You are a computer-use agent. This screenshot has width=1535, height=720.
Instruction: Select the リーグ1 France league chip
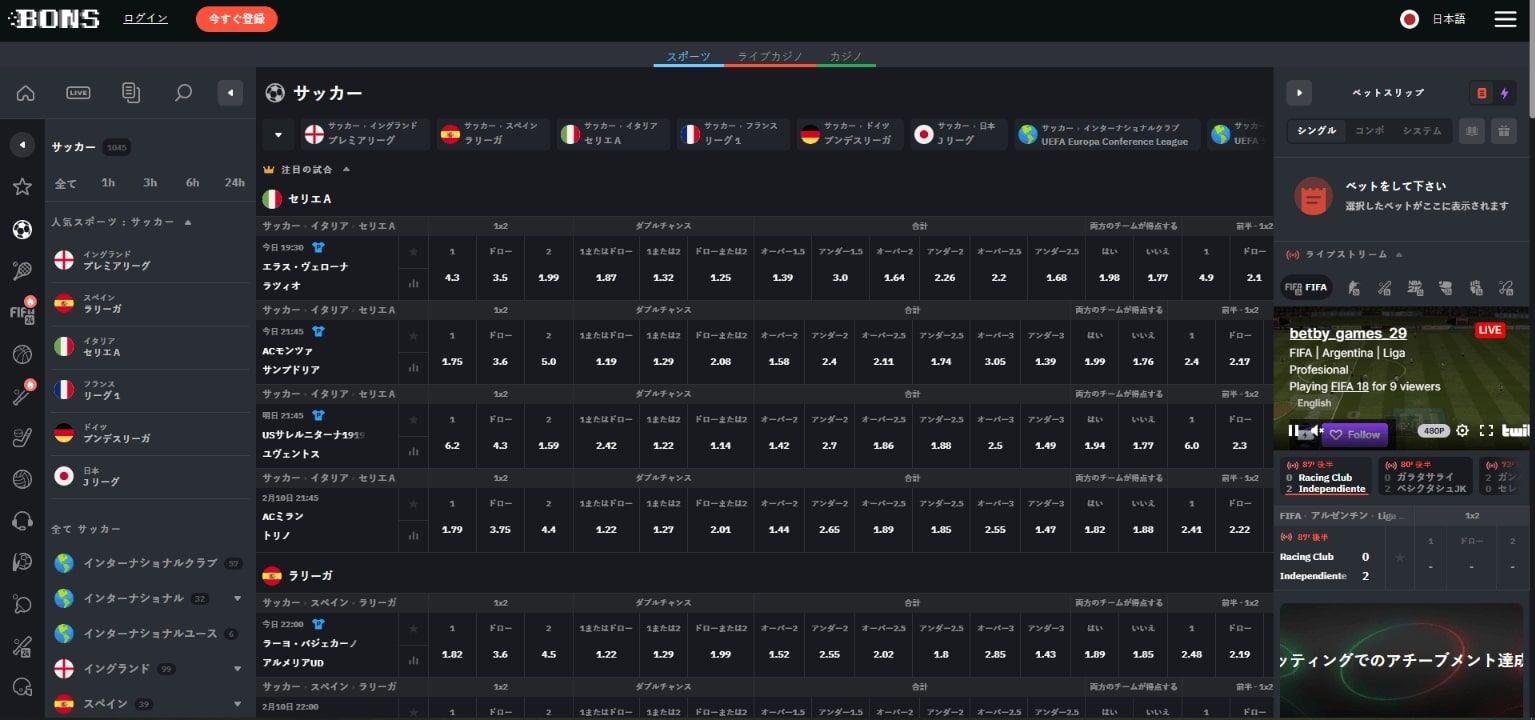coord(733,134)
